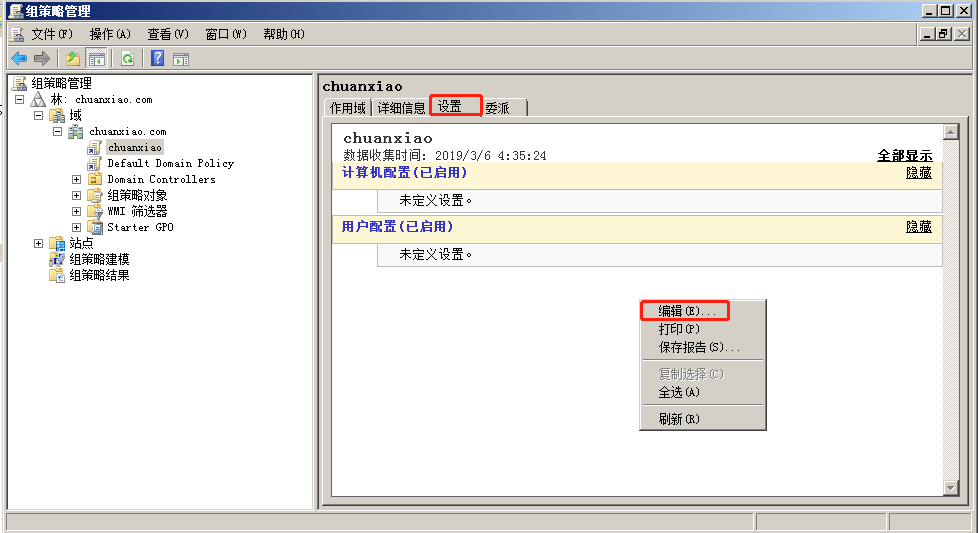This screenshot has width=978, height=533.
Task: Select the chuanxiao GPO tree item
Action: (x=135, y=148)
